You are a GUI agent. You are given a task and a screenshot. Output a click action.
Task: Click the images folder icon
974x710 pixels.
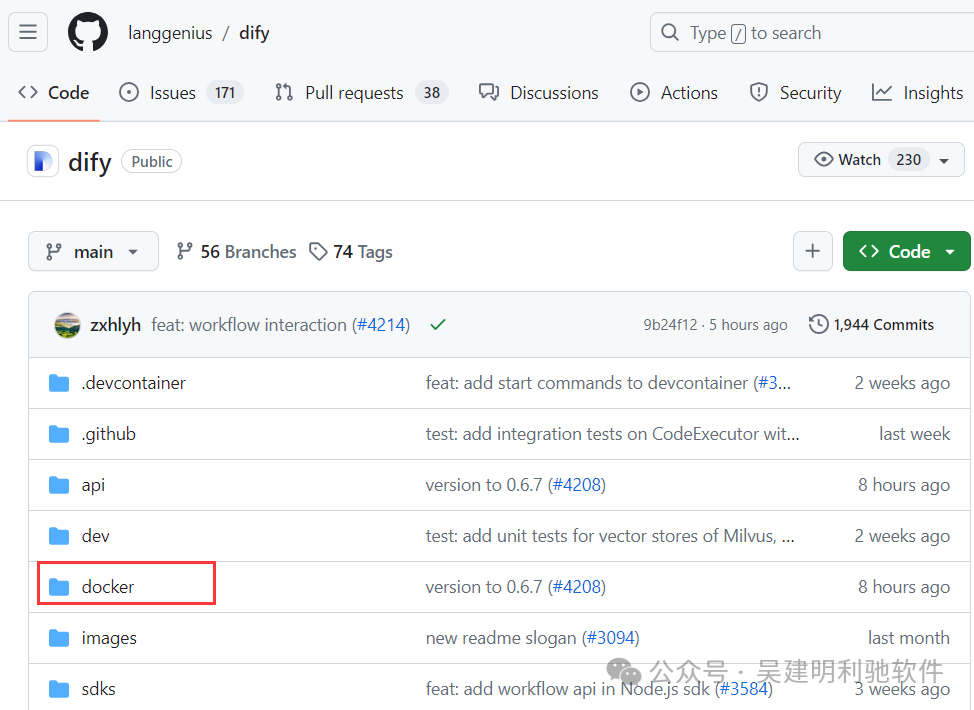pos(59,637)
